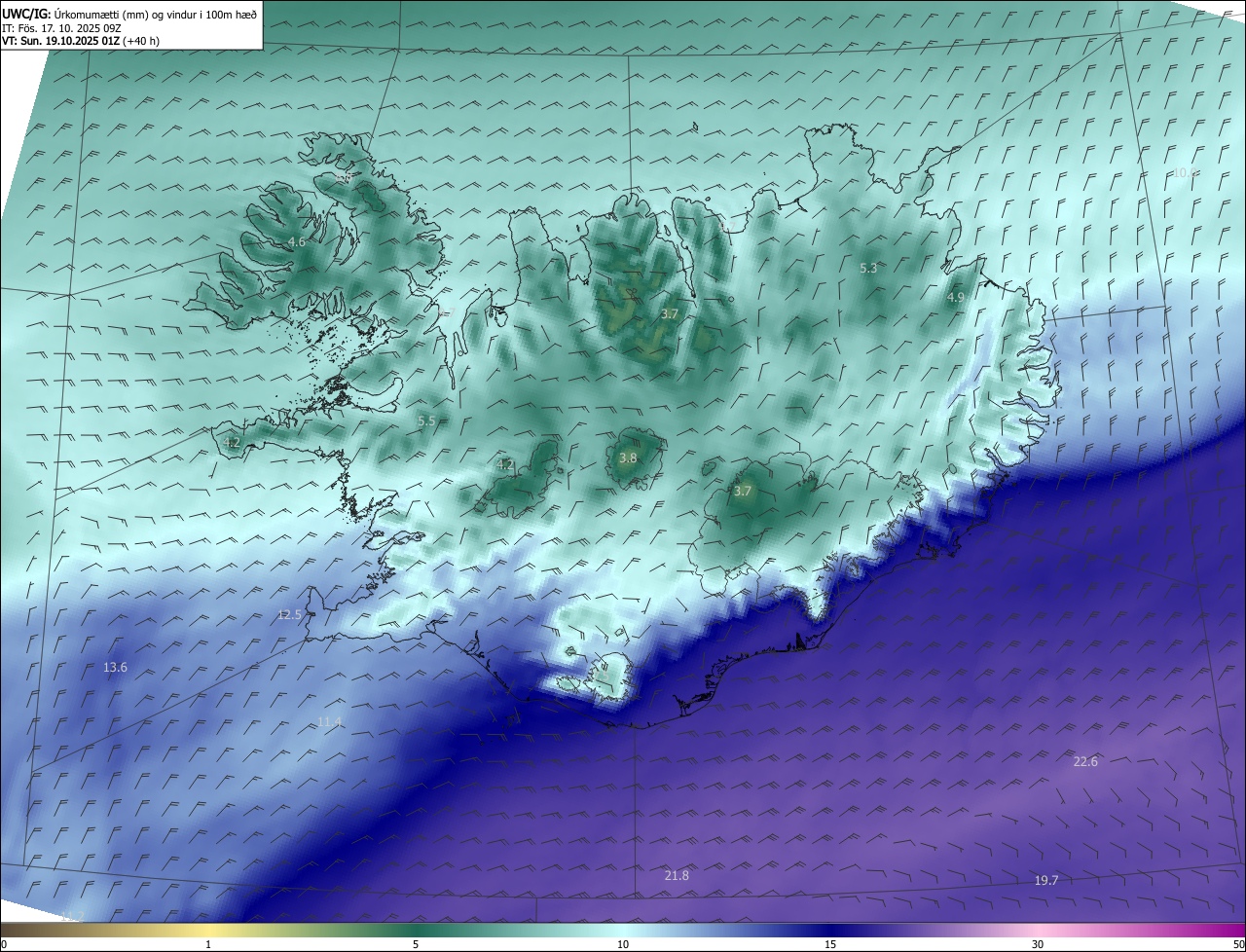Click the 1 tick on the color scale
This screenshot has height=952, width=1246.
(208, 944)
